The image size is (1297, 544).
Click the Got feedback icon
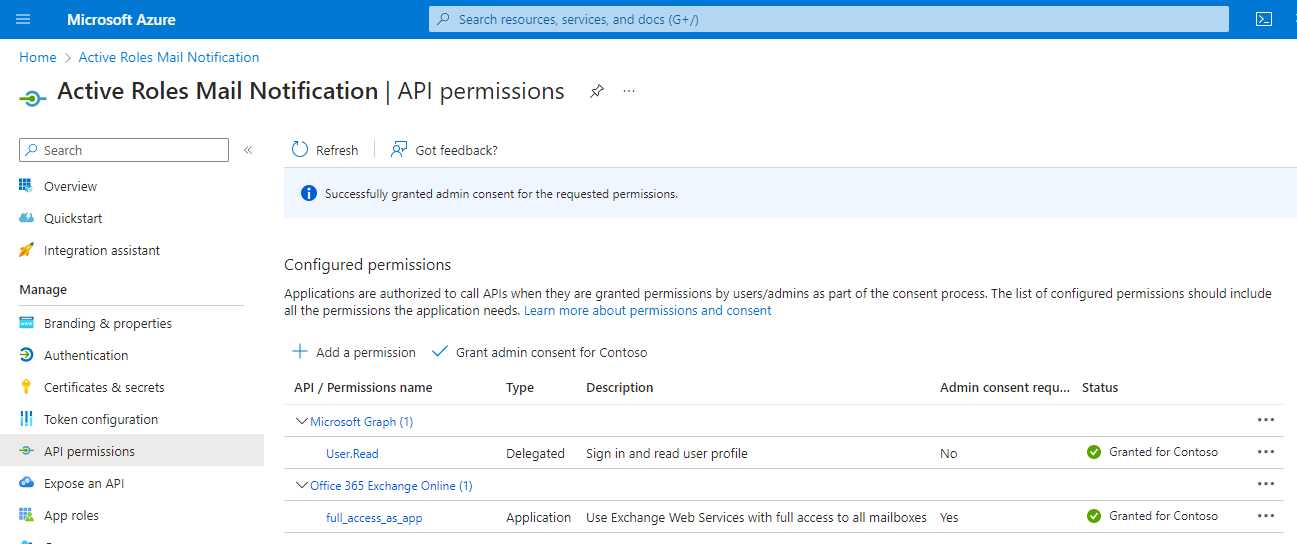click(399, 150)
